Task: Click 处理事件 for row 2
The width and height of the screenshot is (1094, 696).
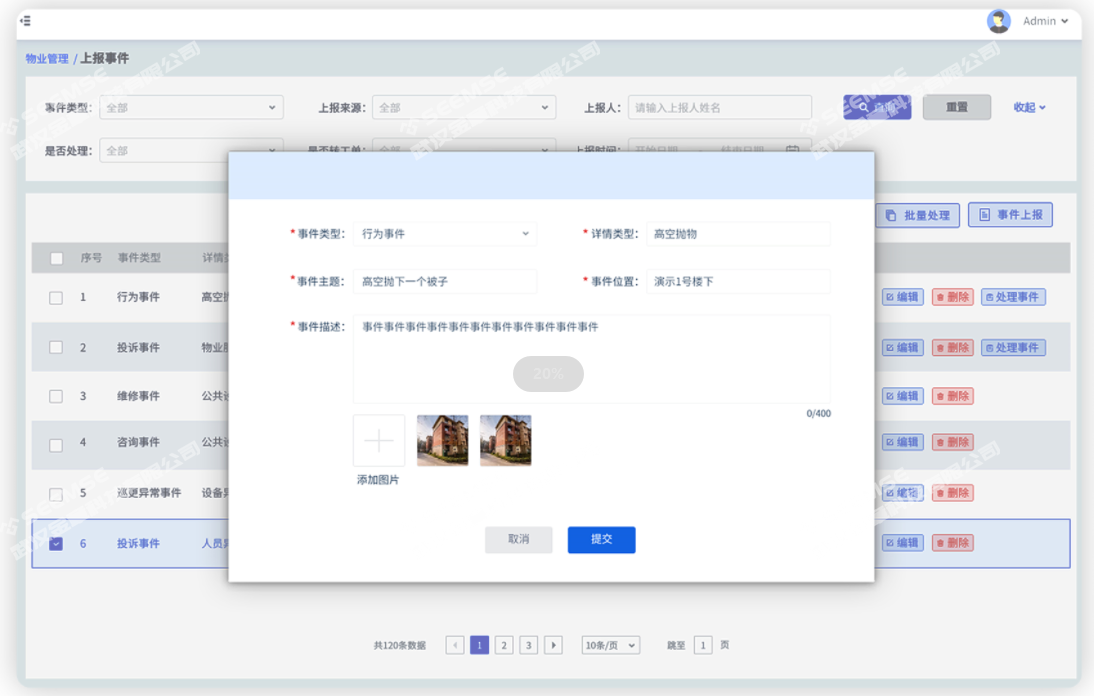Action: (x=1013, y=347)
